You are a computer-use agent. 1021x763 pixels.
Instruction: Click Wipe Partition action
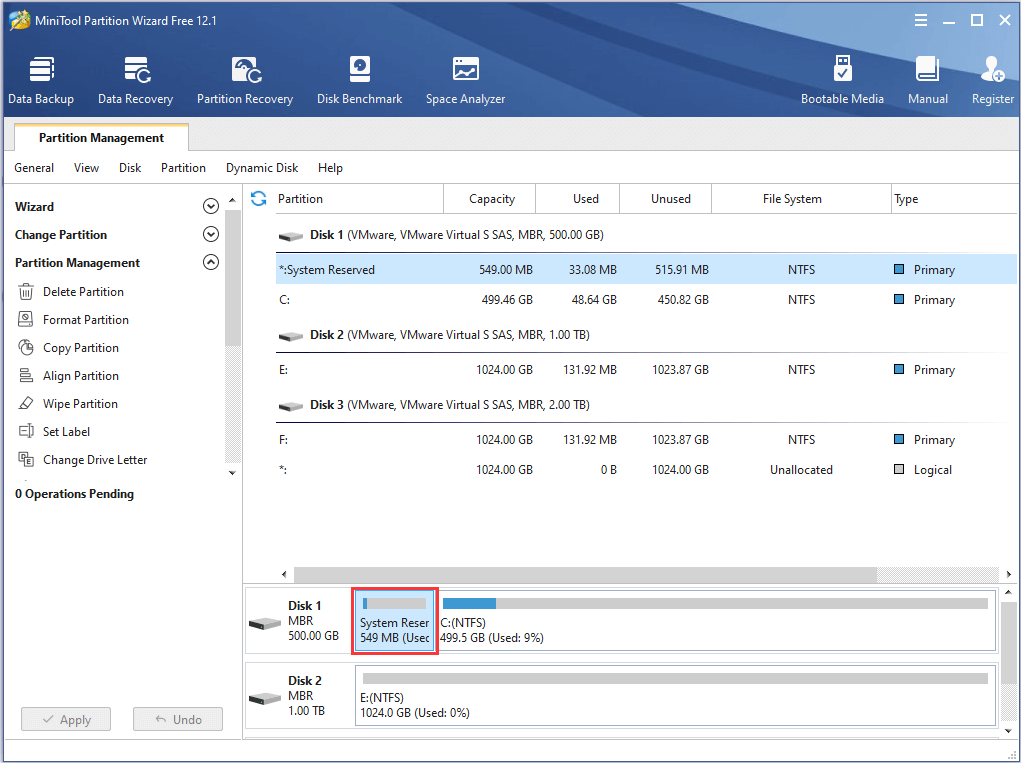[80, 404]
